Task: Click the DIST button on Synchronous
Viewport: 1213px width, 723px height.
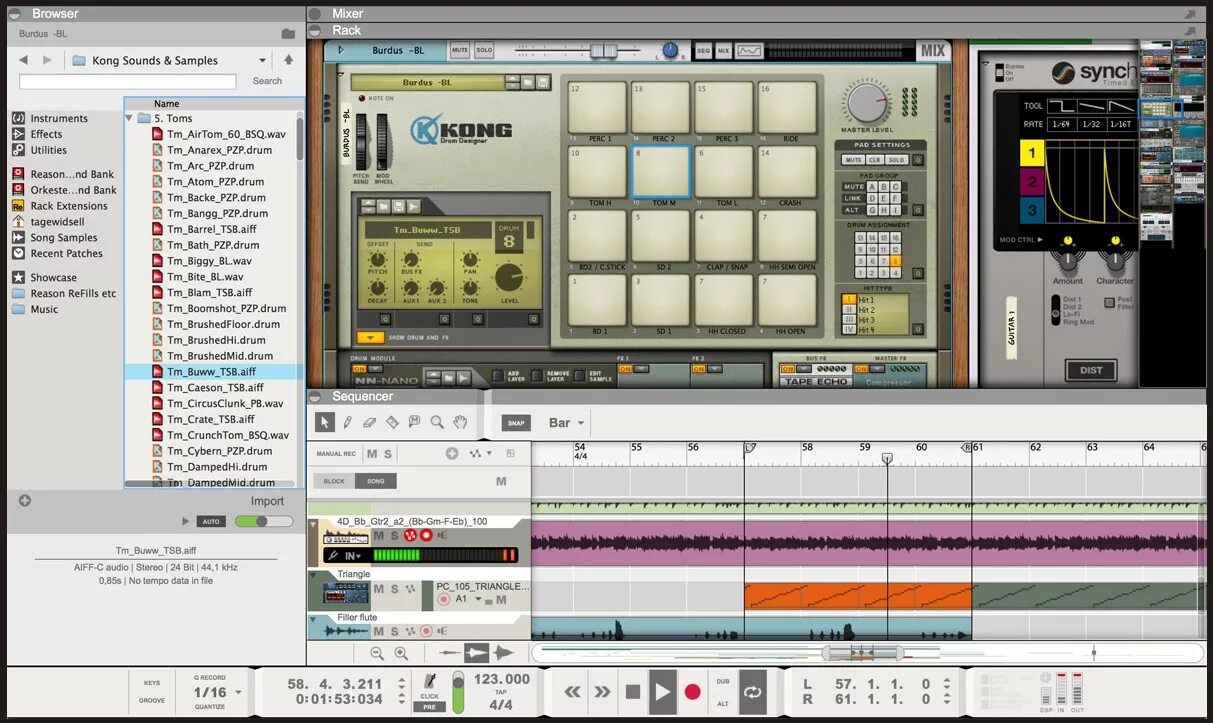Action: [x=1091, y=370]
